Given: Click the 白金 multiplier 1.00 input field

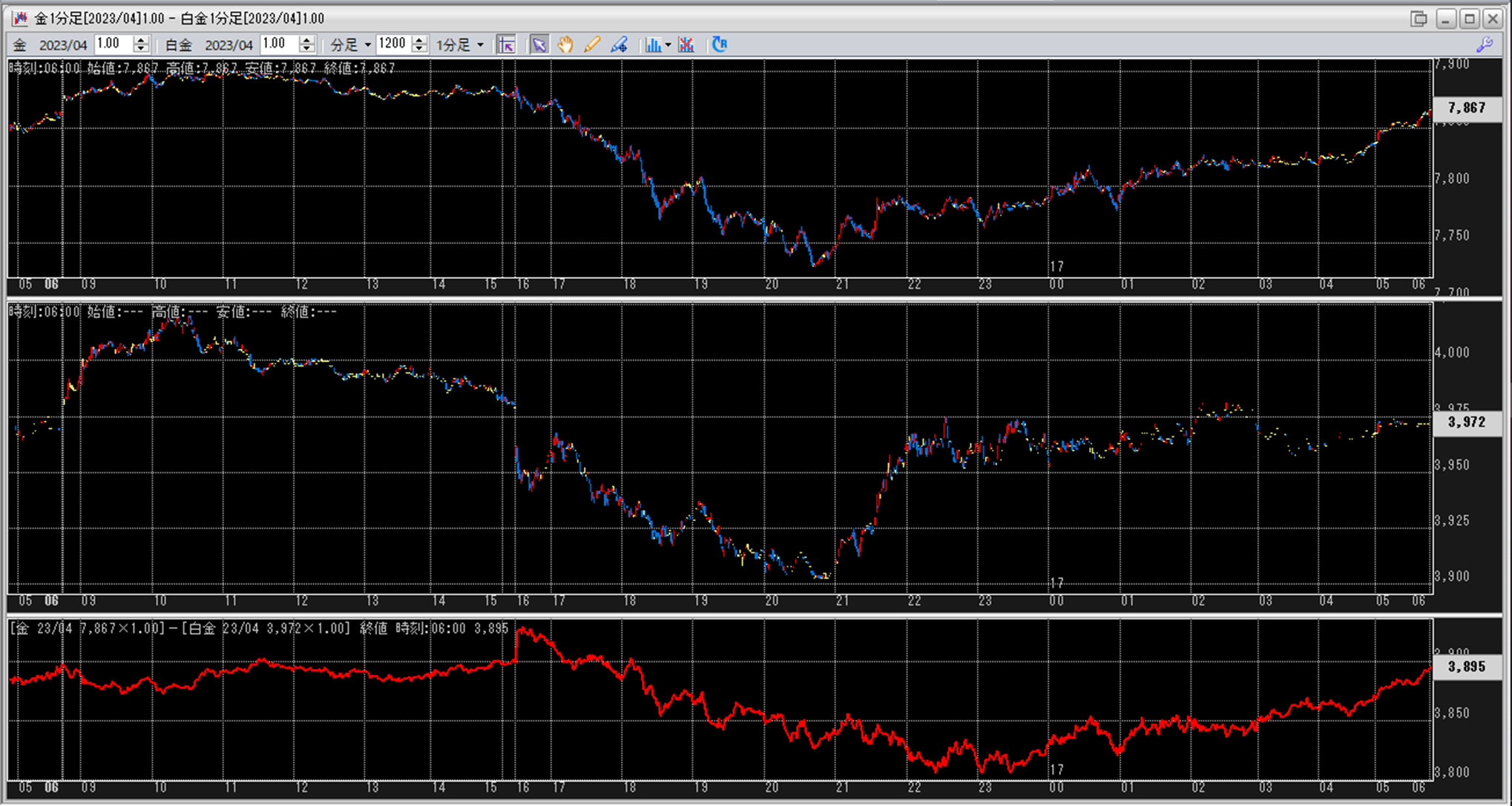Looking at the screenshot, I should (x=278, y=44).
